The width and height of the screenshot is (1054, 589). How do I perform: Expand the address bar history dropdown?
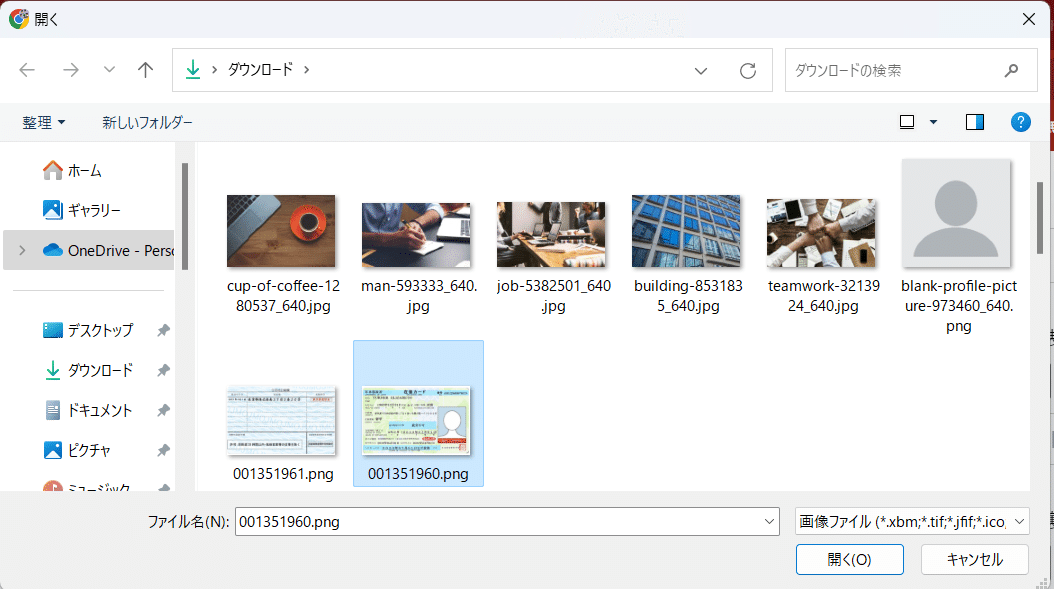coord(702,70)
